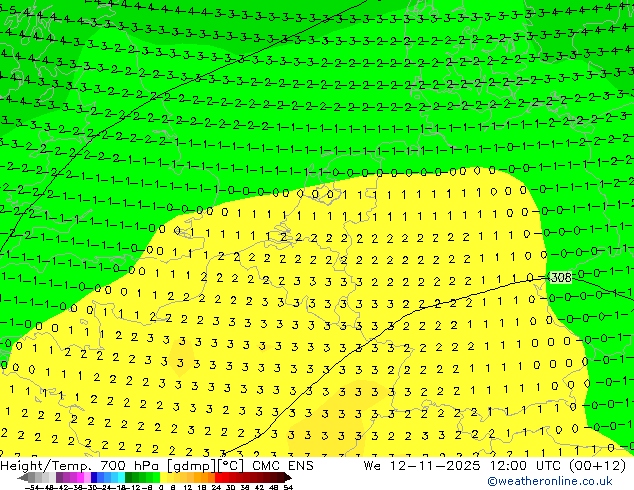Click the 'CMC ENS' model label
Image resolution: width=634 pixels, height=490 pixels.
click(283, 466)
